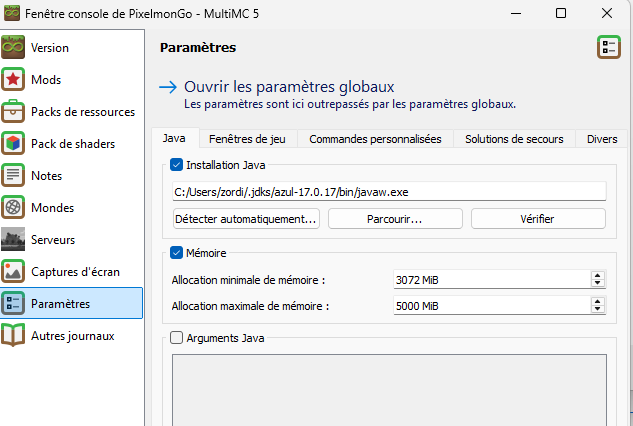The width and height of the screenshot is (633, 426).
Task: Toggle the Mémoire checkbox
Action: pyautogui.click(x=177, y=254)
